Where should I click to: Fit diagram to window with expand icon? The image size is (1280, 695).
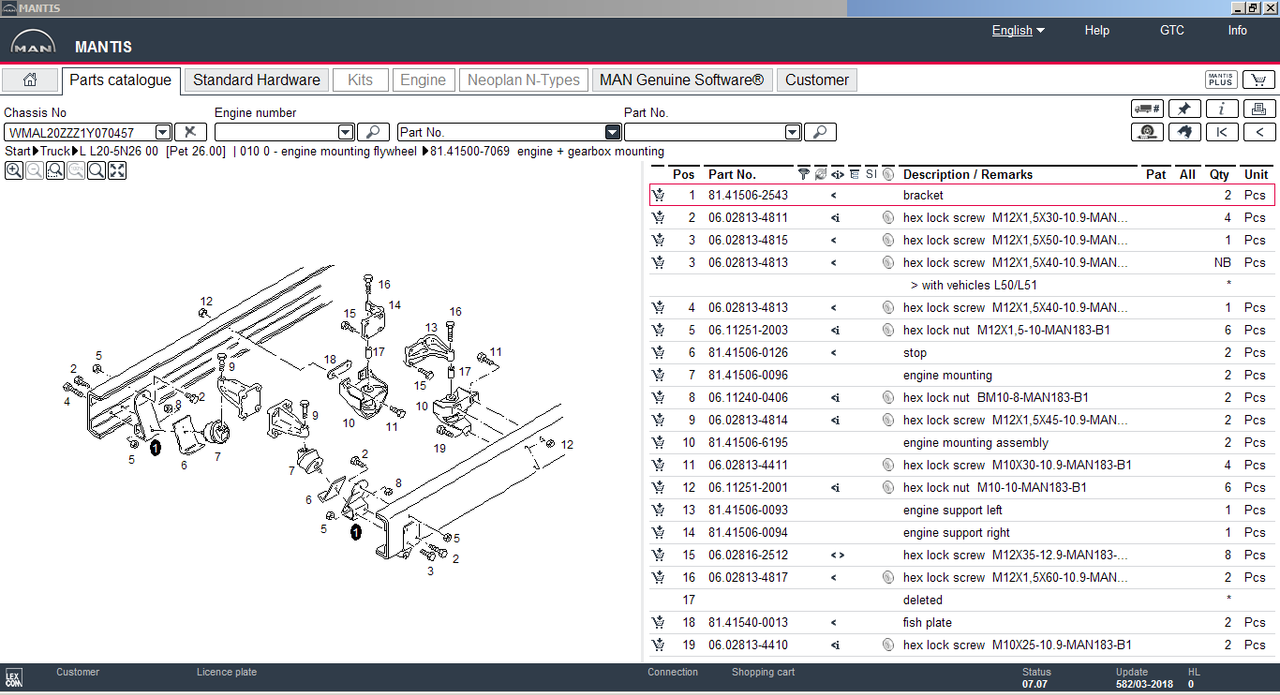[117, 171]
